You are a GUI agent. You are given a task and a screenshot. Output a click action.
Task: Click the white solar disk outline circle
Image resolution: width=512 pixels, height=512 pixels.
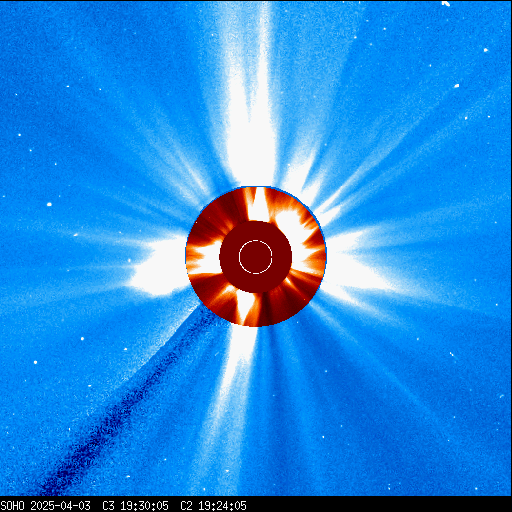pos(256,257)
